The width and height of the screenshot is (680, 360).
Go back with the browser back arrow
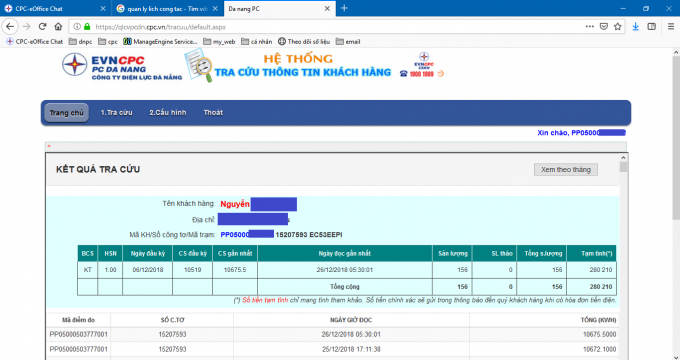click(10, 26)
